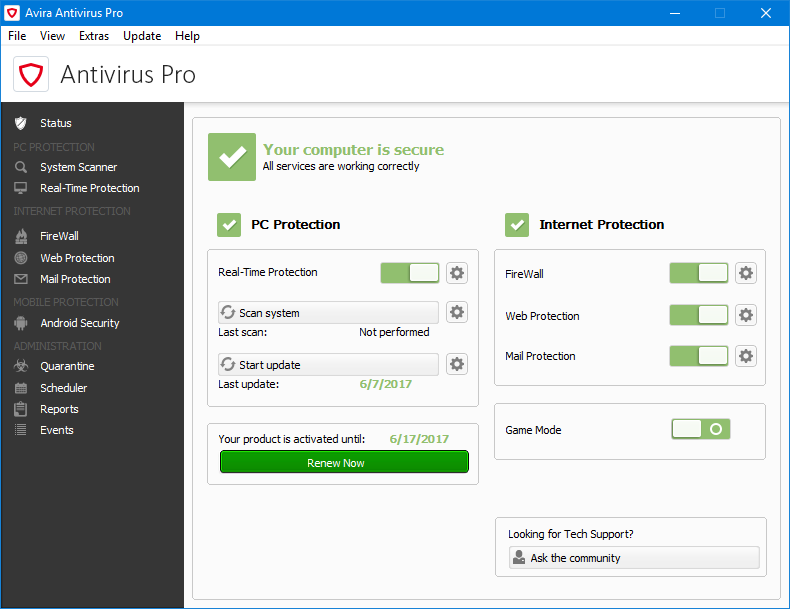This screenshot has width=790, height=609.
Task: Select Quarantine biohazard icon in sidebar
Action: coord(20,367)
